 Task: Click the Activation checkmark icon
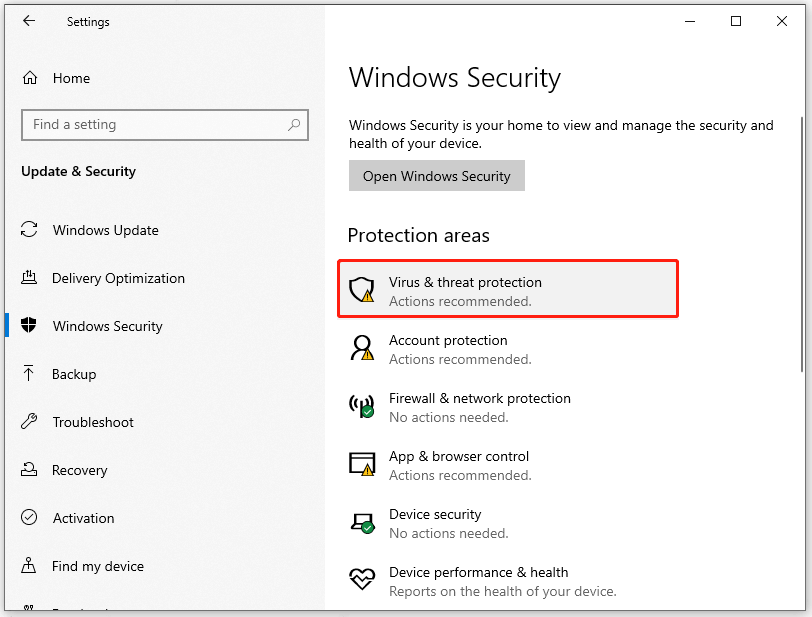[30, 518]
